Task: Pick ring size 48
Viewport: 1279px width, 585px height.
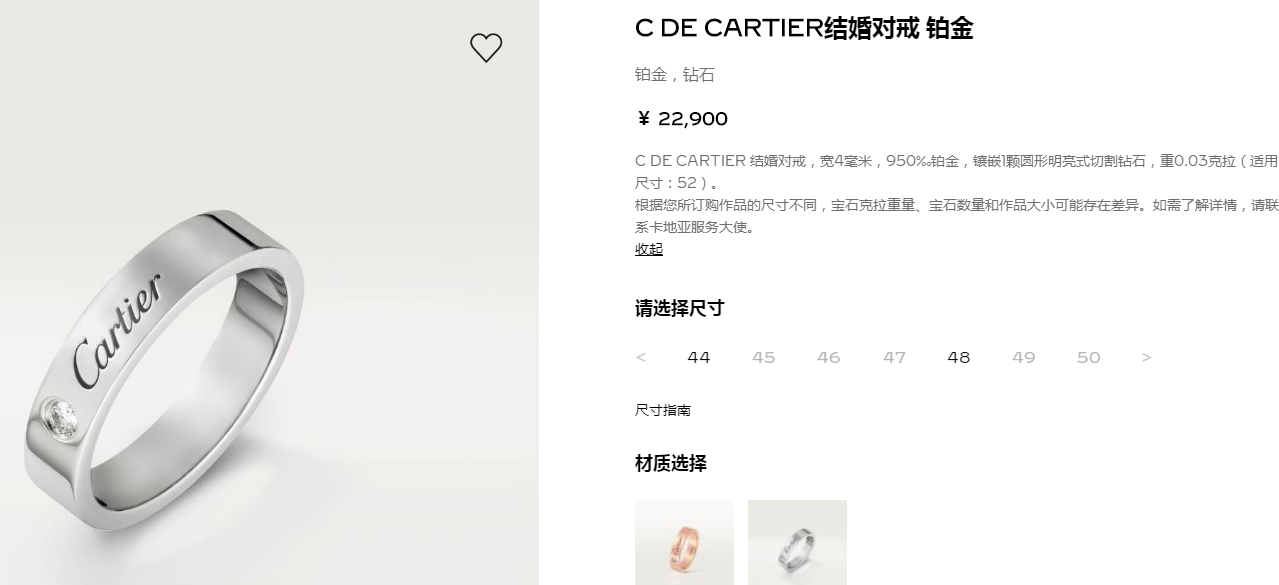Action: pyautogui.click(x=959, y=358)
